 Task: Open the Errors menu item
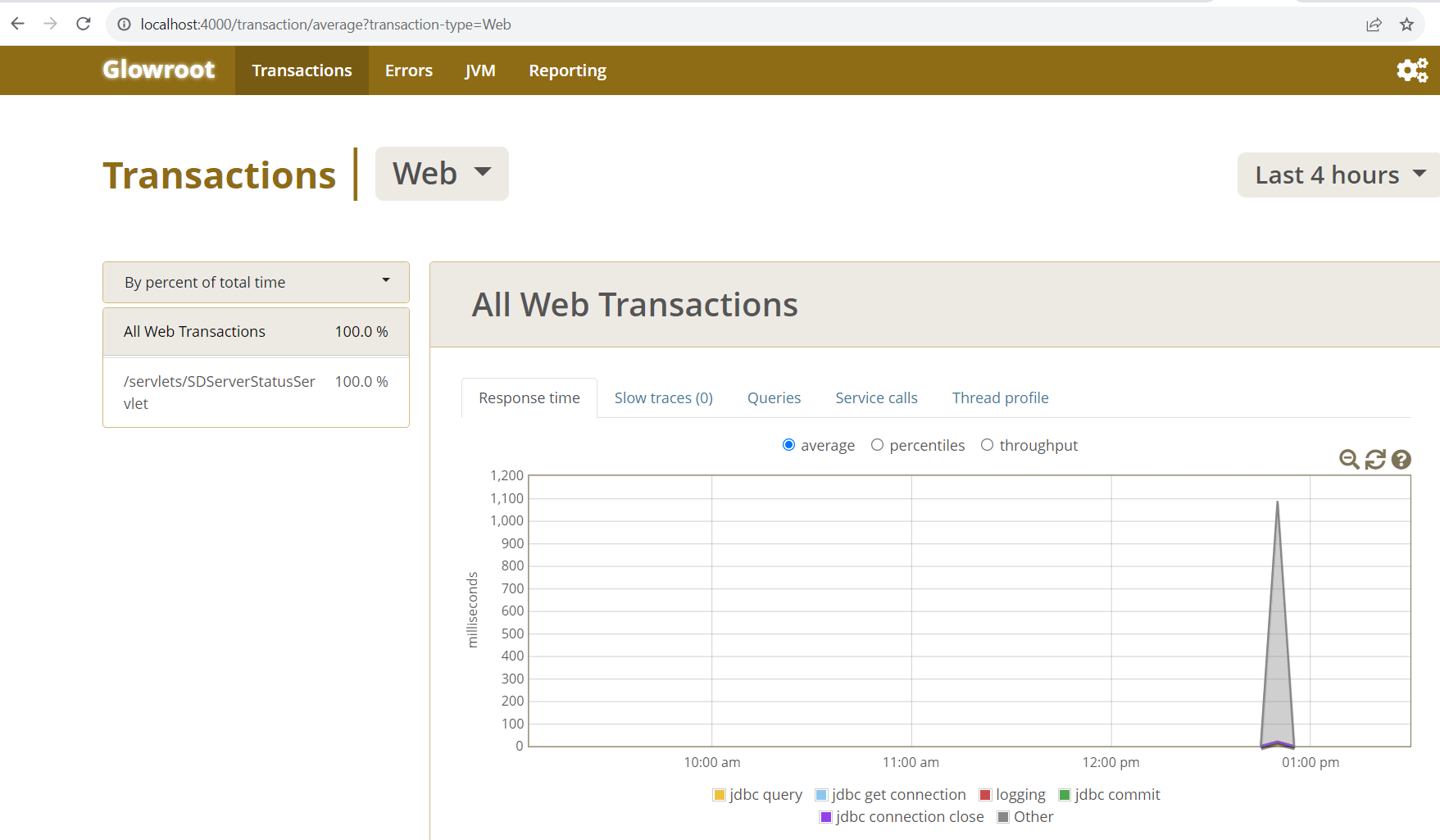click(x=408, y=70)
